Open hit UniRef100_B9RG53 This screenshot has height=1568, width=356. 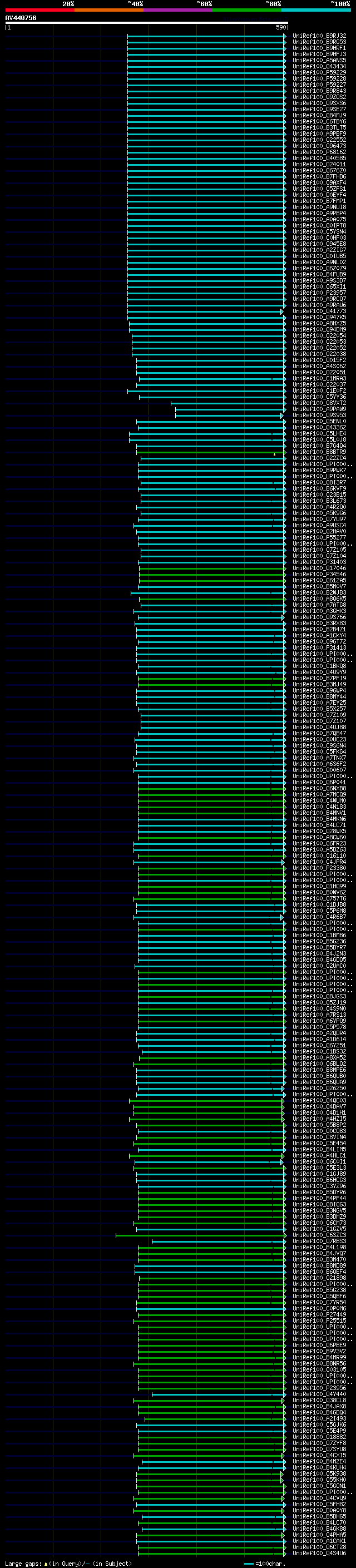click(x=319, y=42)
